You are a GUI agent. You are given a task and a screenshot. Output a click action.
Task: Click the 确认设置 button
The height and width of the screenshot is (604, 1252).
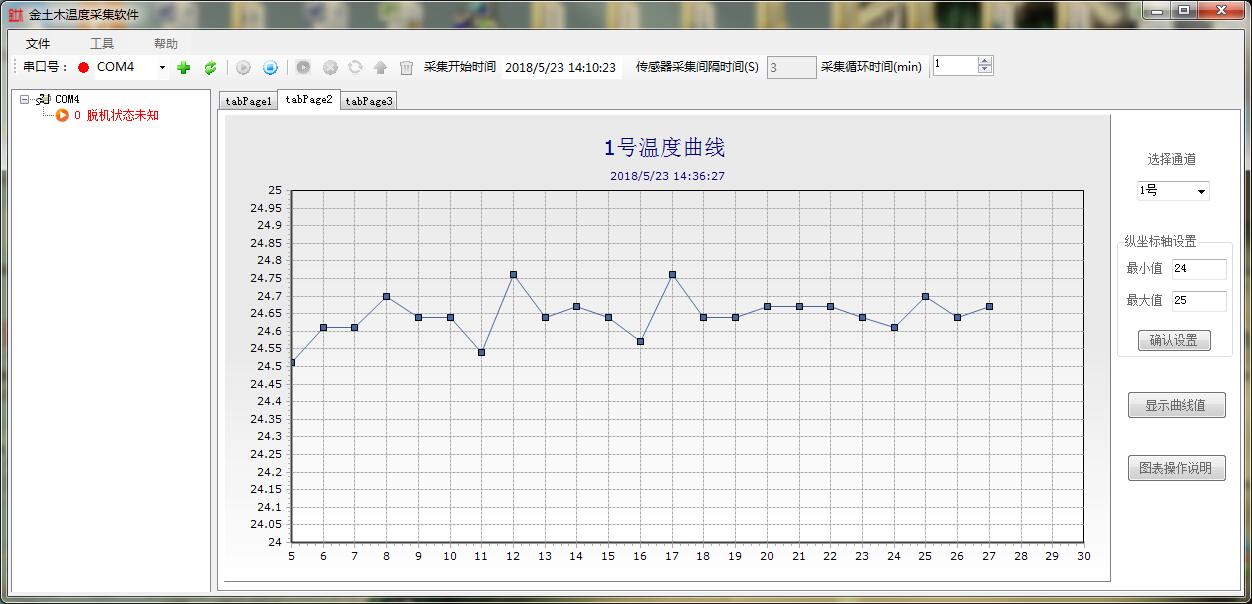(1173, 340)
